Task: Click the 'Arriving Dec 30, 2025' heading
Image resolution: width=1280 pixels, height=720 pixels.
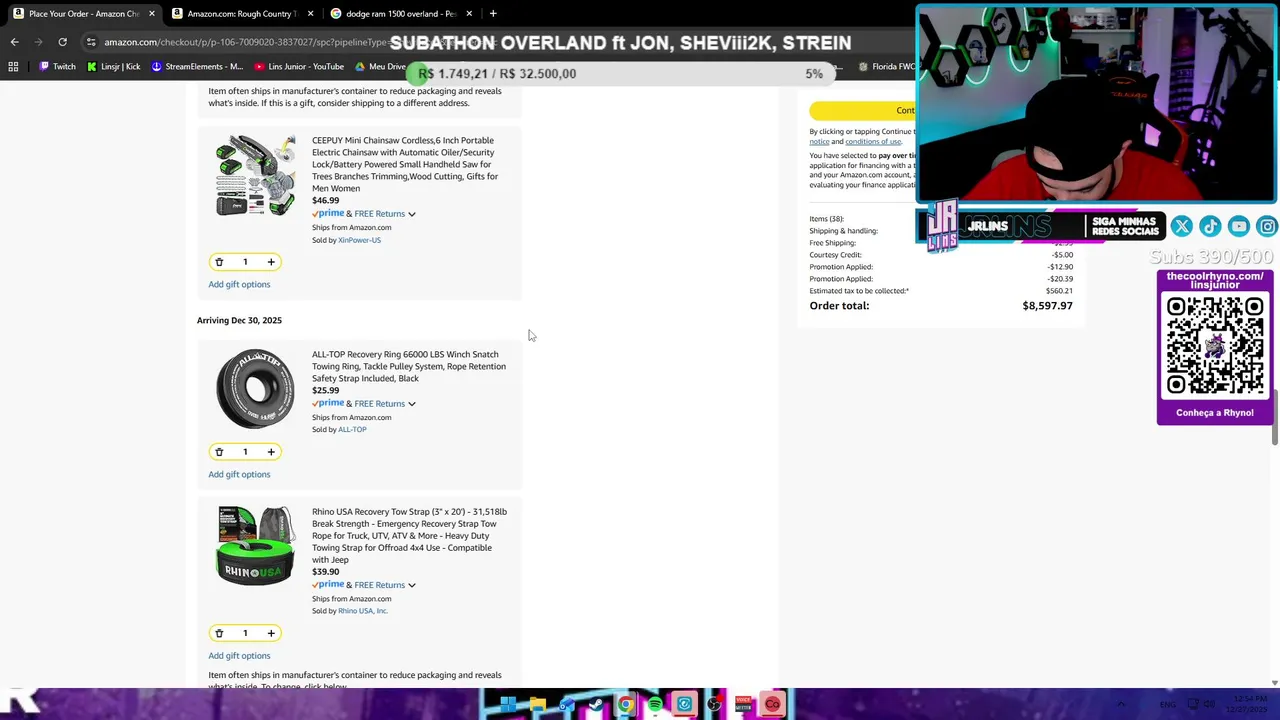Action: click(x=239, y=321)
